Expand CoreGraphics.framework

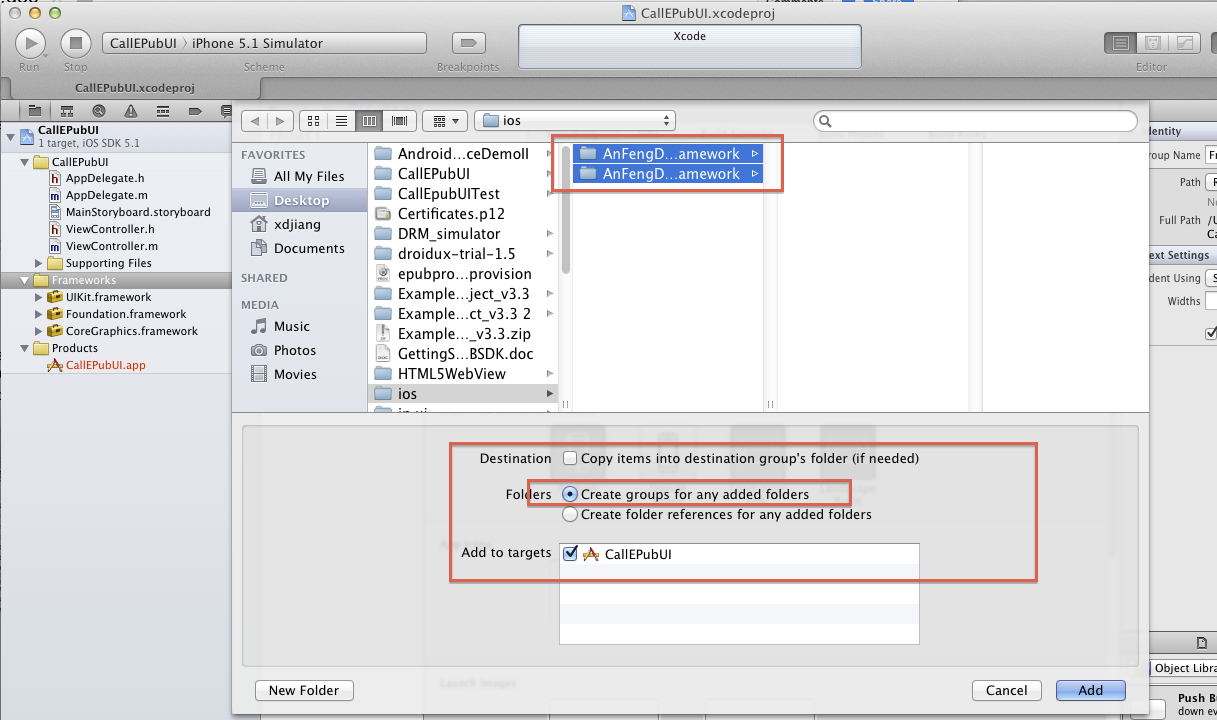(39, 331)
